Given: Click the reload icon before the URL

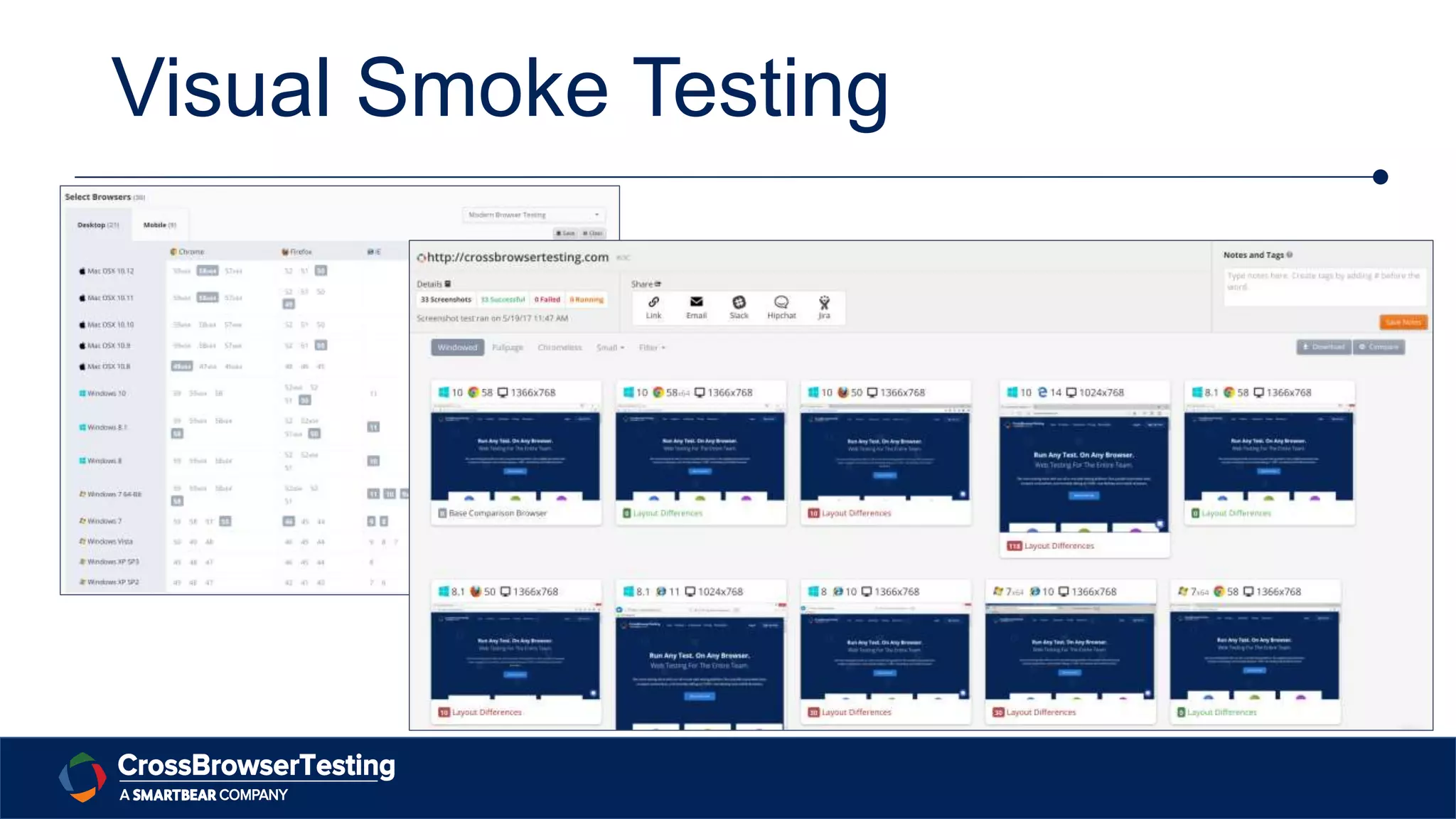Looking at the screenshot, I should point(421,257).
